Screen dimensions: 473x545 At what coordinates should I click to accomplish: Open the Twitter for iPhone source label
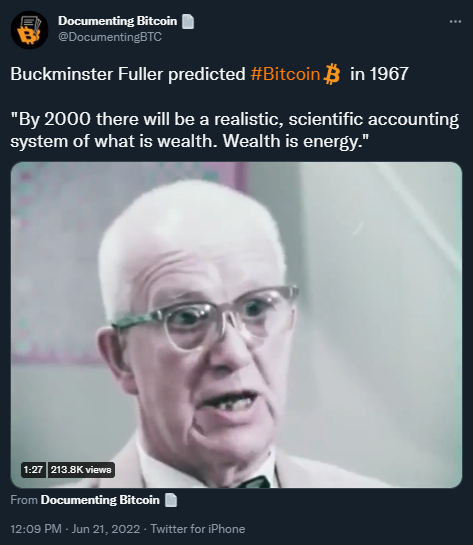pos(198,529)
